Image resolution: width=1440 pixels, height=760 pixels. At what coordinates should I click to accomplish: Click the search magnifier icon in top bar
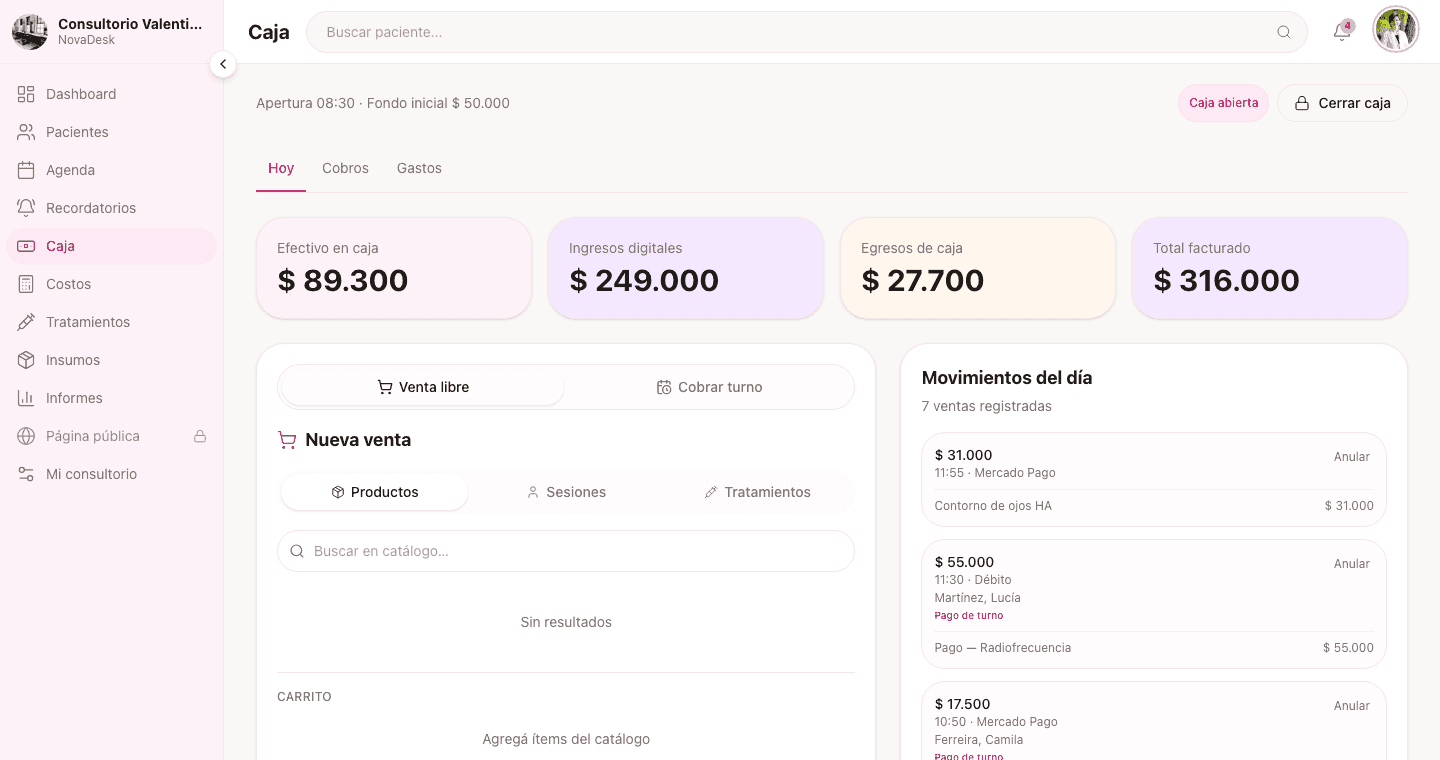pos(1284,32)
